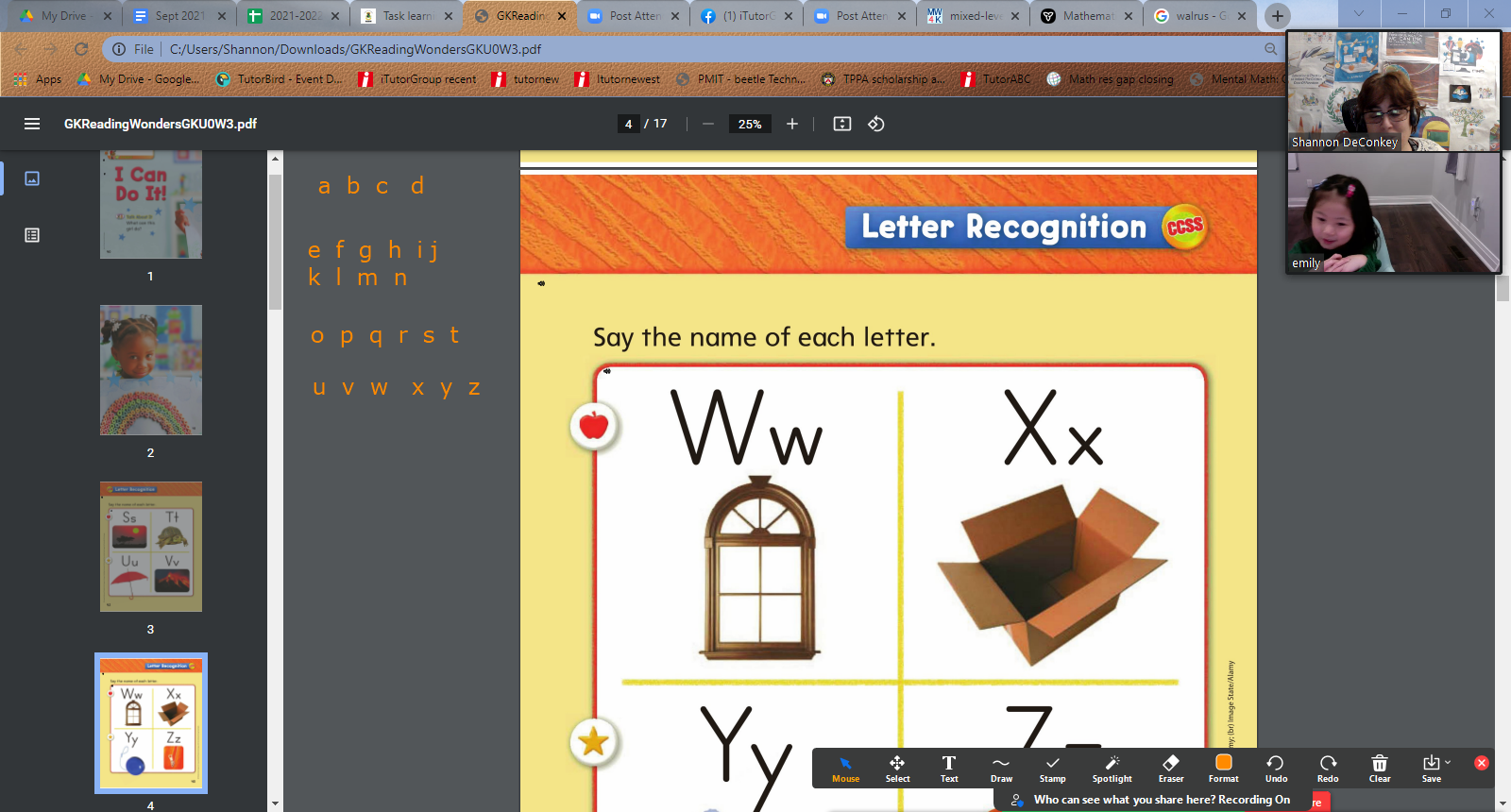Image resolution: width=1511 pixels, height=812 pixels.
Task: Switch to the walrus Google tab
Action: coord(1199,16)
